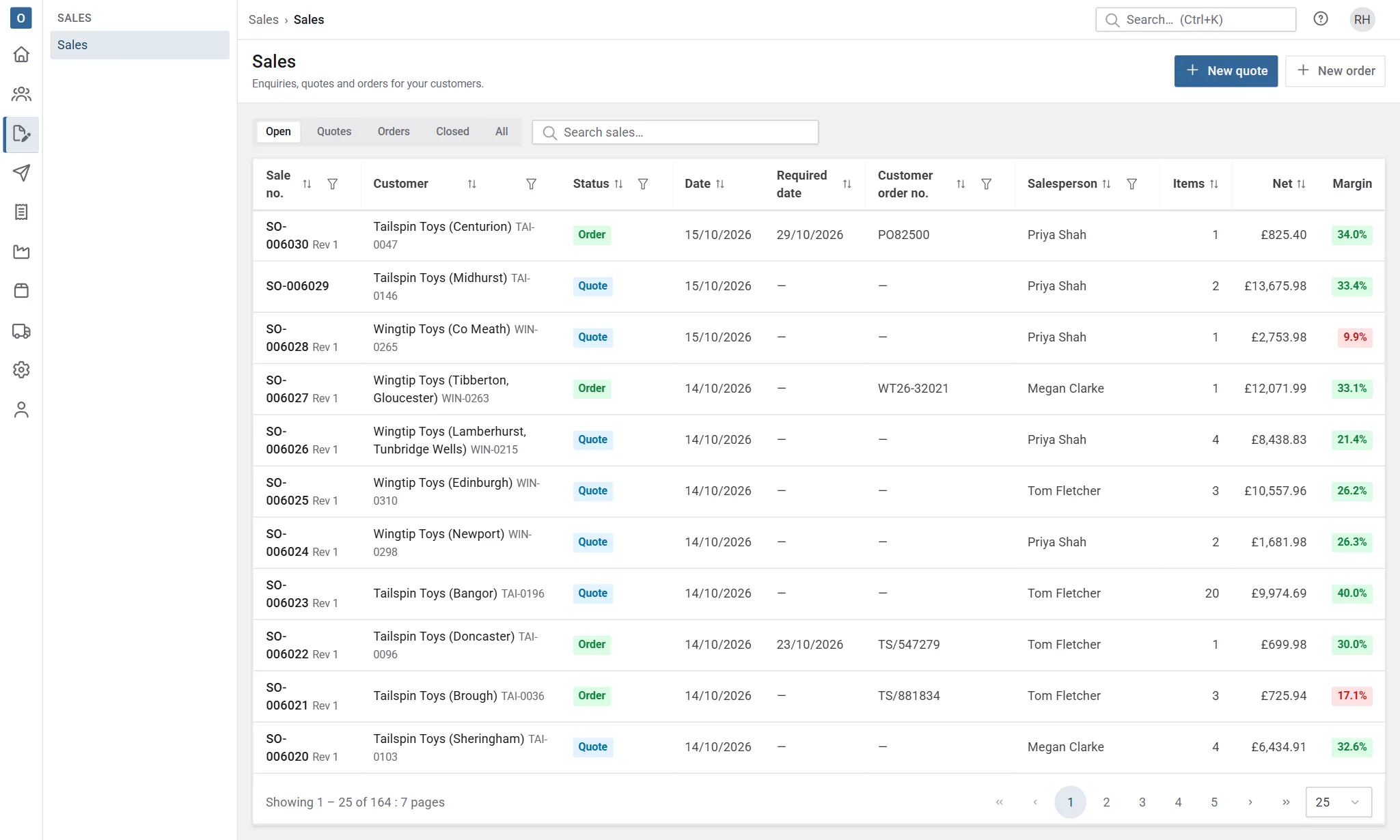Switch to the All tab
The width and height of the screenshot is (1400, 840).
502,132
